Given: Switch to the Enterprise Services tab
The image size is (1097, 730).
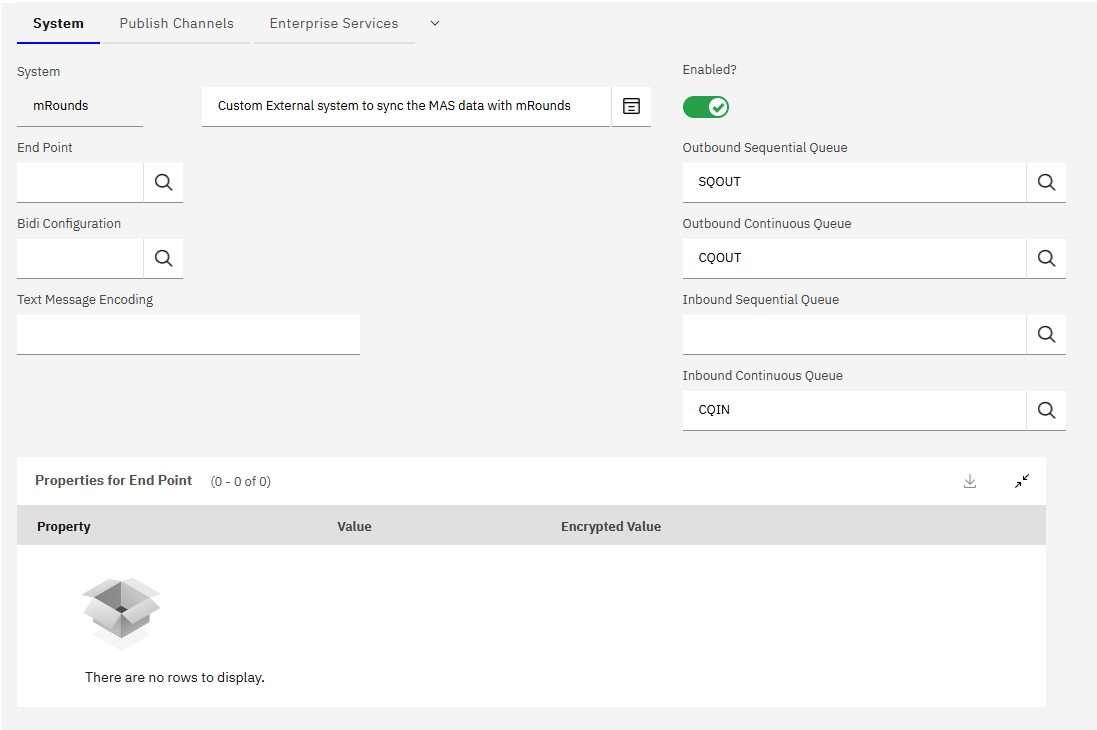Looking at the screenshot, I should click(334, 23).
